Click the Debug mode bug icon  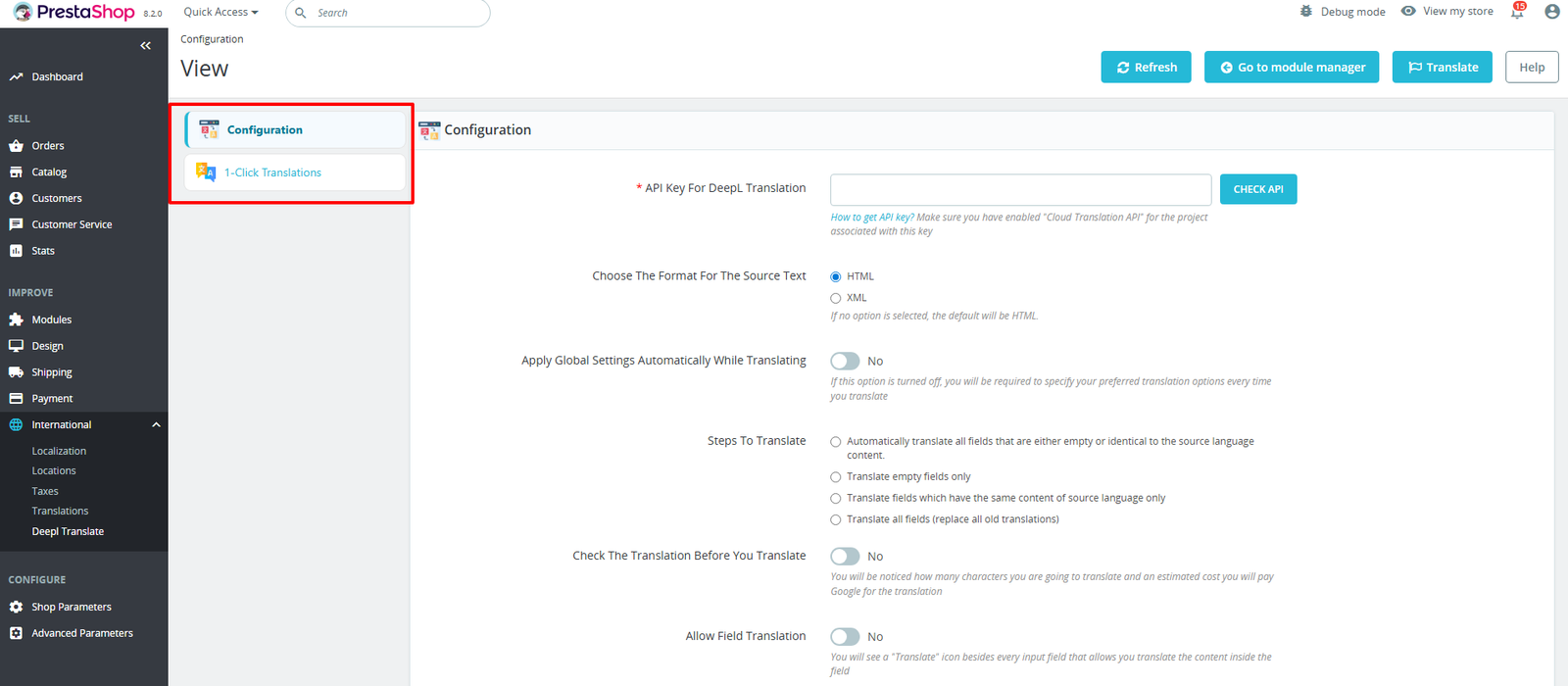[x=1305, y=12]
